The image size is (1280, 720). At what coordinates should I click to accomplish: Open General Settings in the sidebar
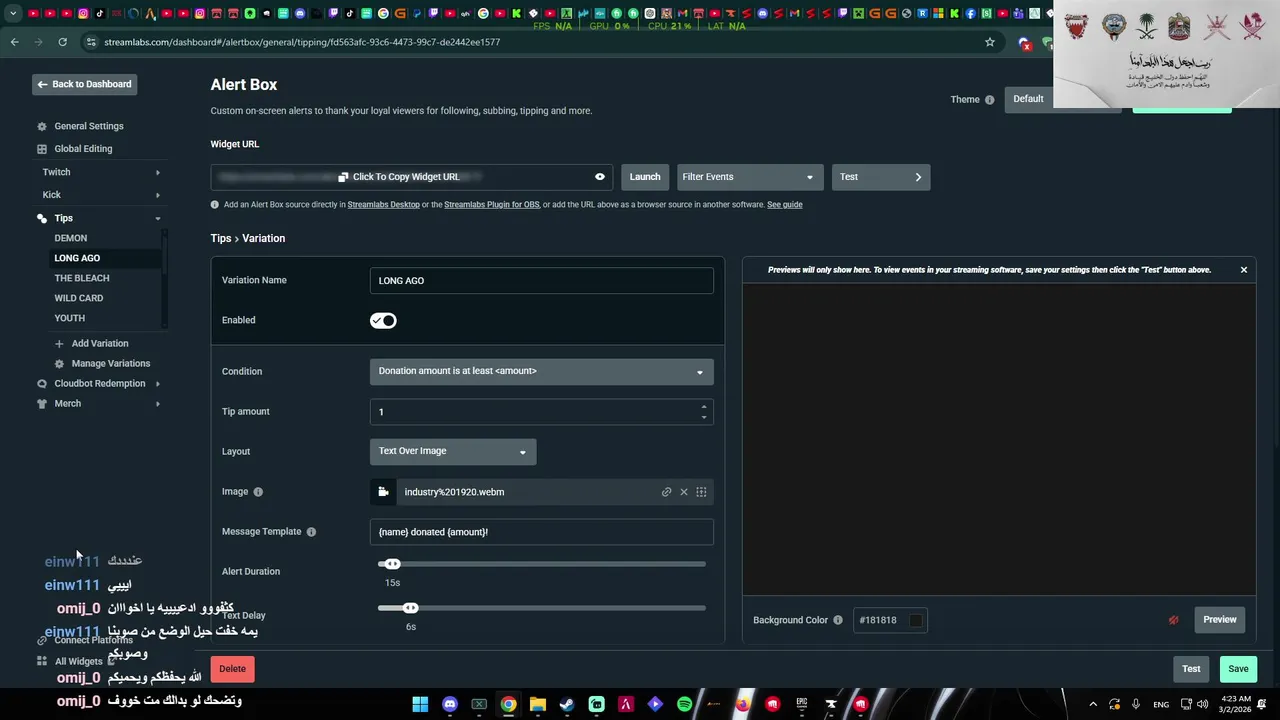coord(89,127)
